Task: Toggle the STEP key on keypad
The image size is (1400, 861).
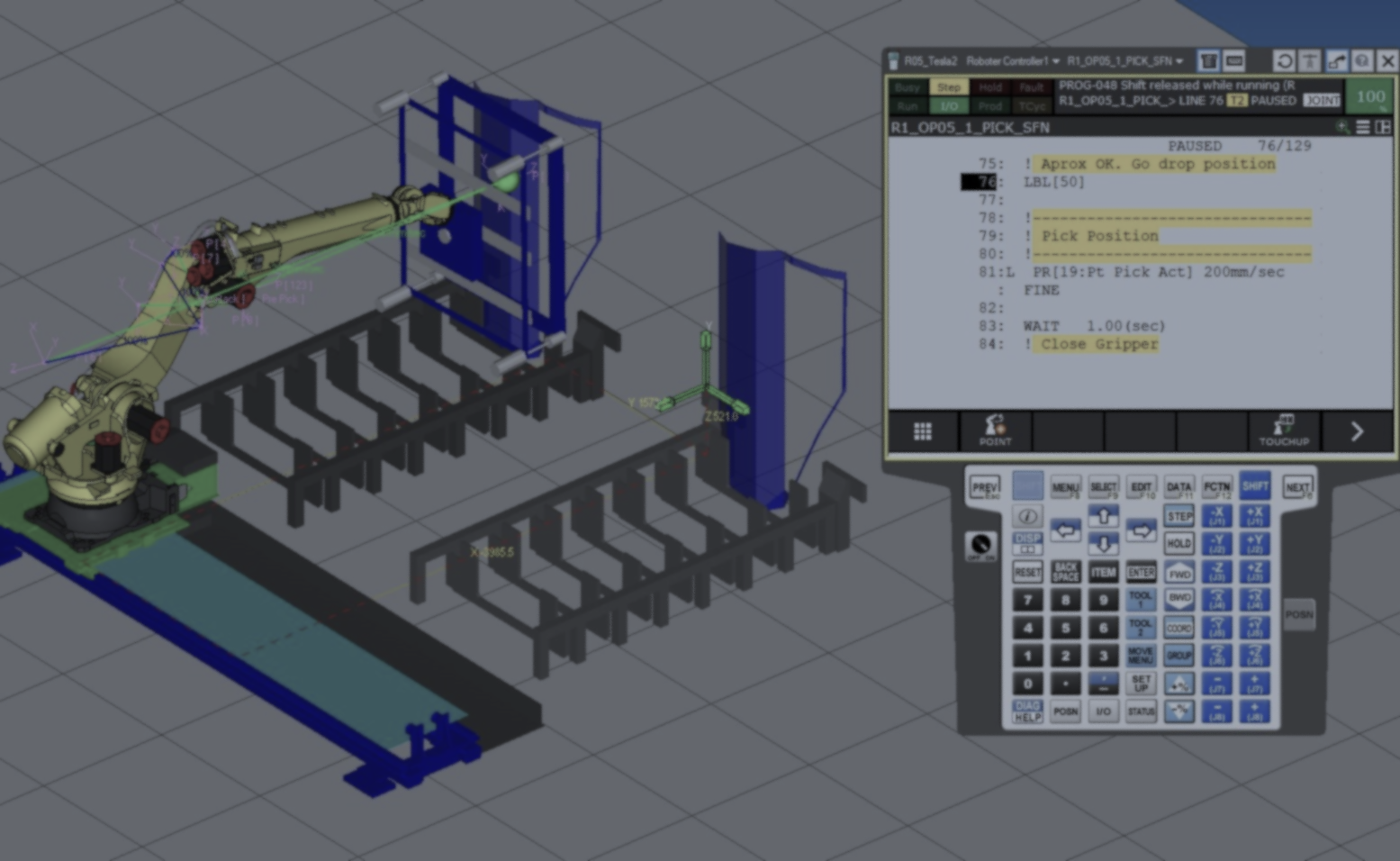Action: coord(1179,516)
